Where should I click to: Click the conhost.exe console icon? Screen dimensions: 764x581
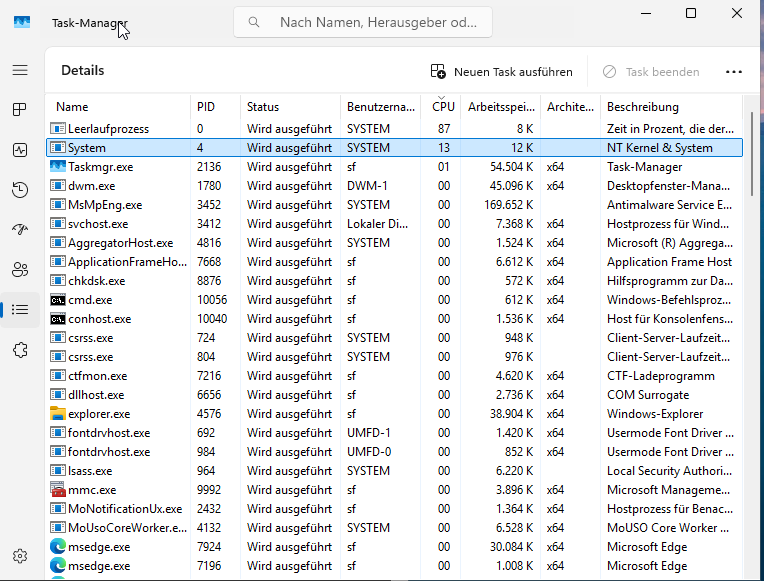pos(58,319)
